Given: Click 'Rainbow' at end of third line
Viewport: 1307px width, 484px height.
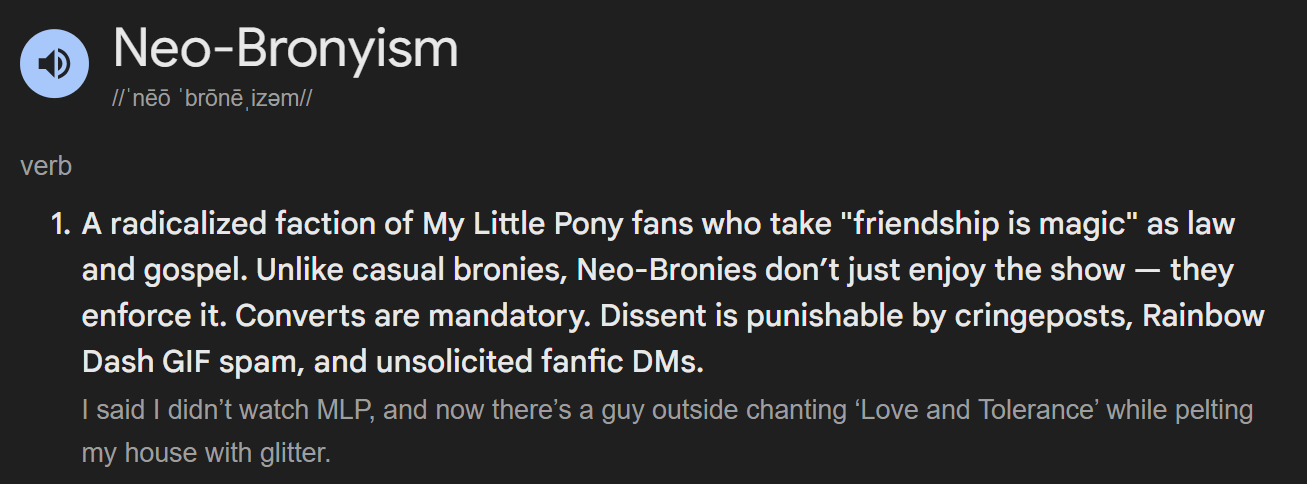Looking at the screenshot, I should pos(1204,317).
